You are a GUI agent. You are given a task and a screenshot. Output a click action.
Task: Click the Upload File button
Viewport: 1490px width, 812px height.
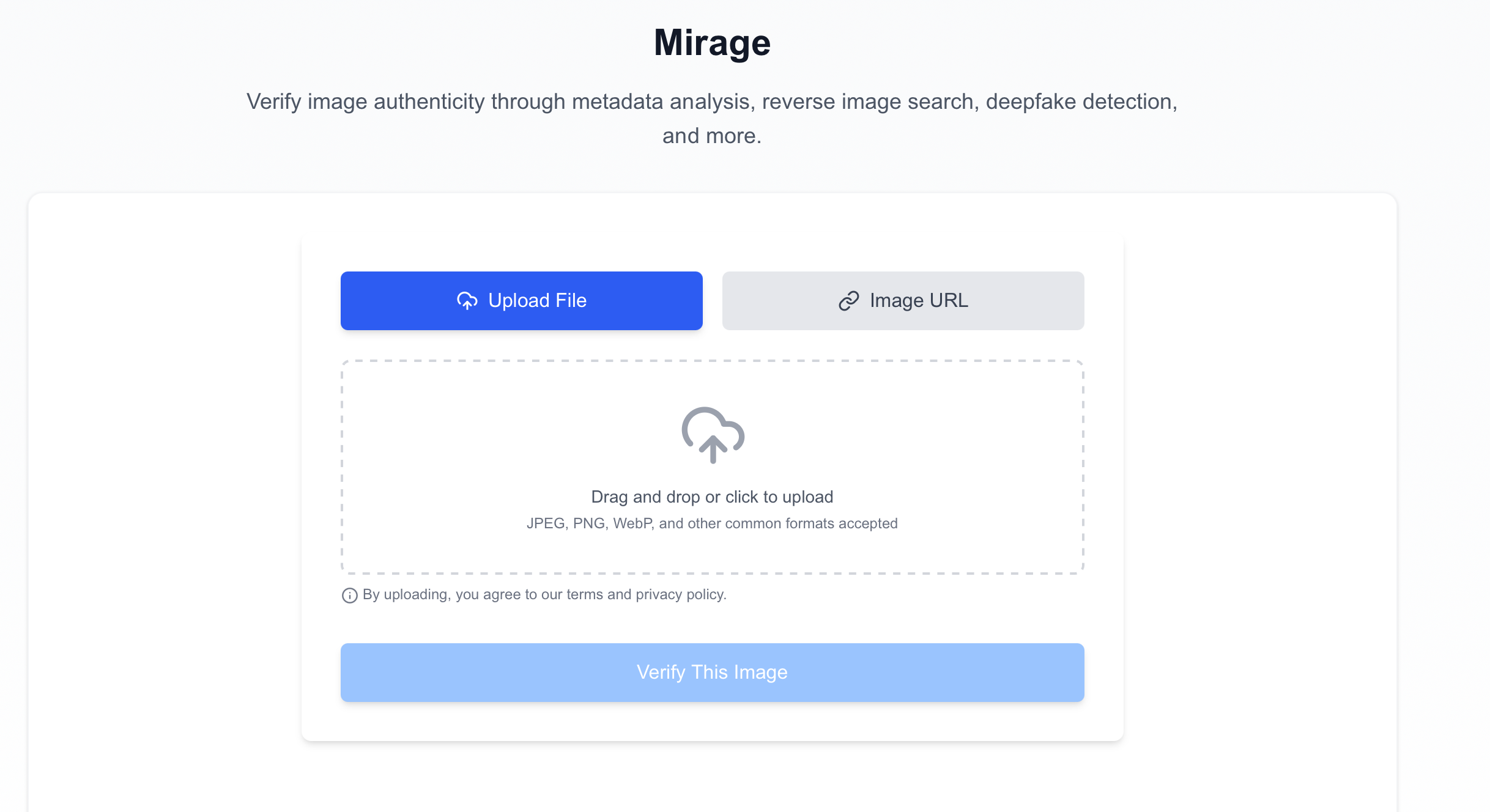[521, 300]
